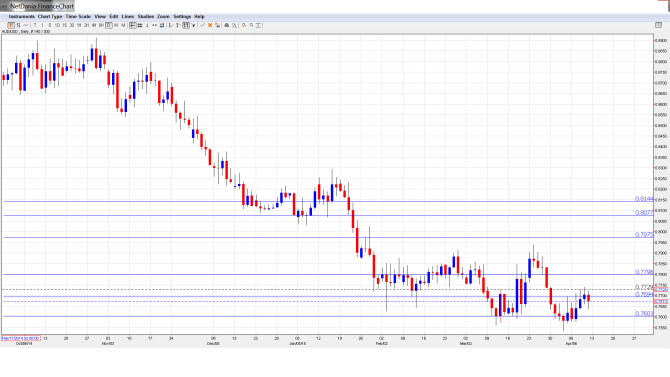The image size is (670, 377).
Task: Open the Lines menu
Action: point(128,17)
